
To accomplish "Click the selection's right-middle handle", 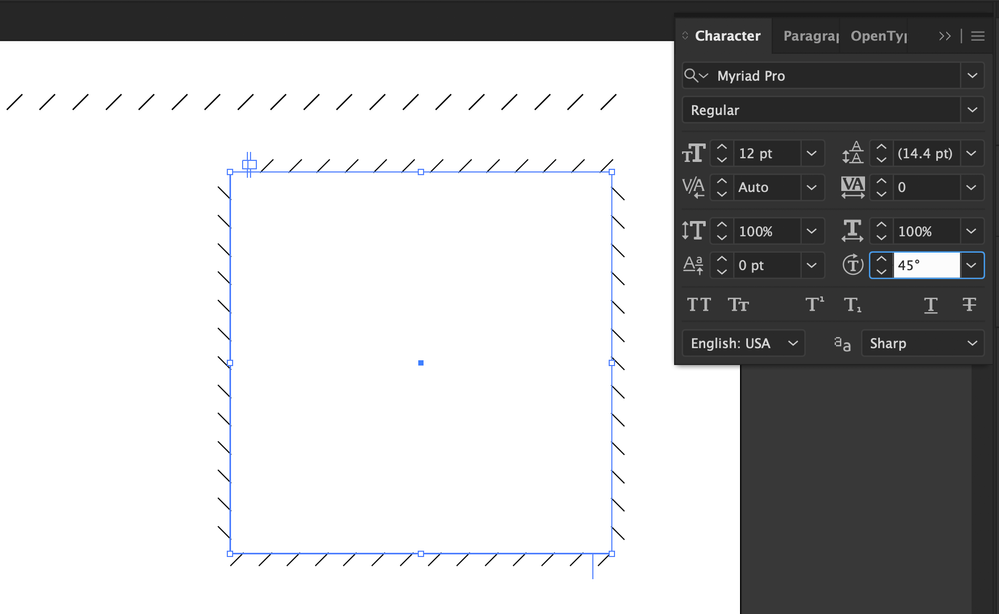I will click(x=612, y=363).
